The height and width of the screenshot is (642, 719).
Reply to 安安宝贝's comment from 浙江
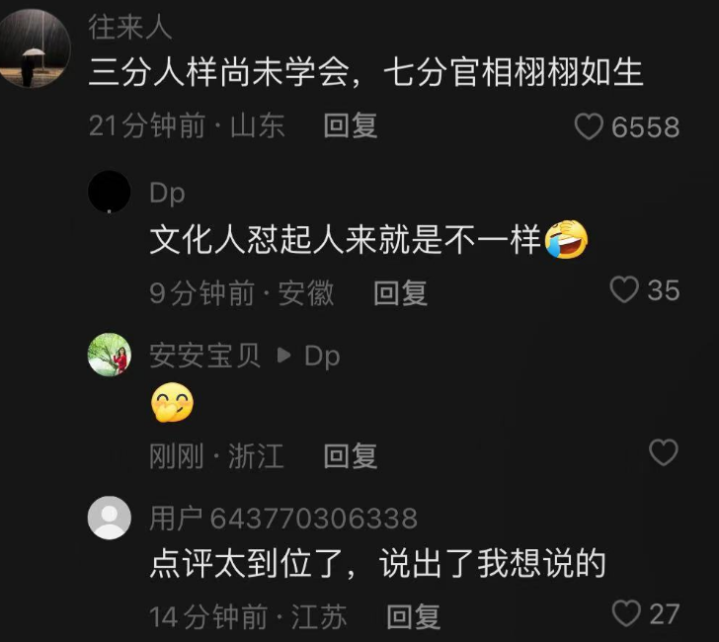tap(350, 455)
